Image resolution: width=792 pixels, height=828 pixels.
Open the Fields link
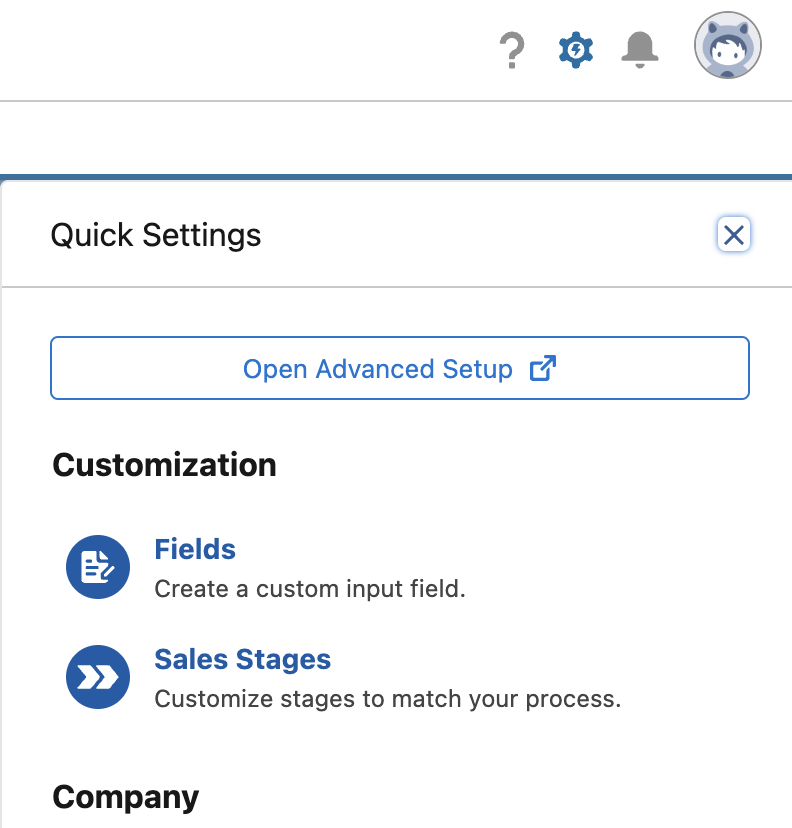tap(195, 549)
